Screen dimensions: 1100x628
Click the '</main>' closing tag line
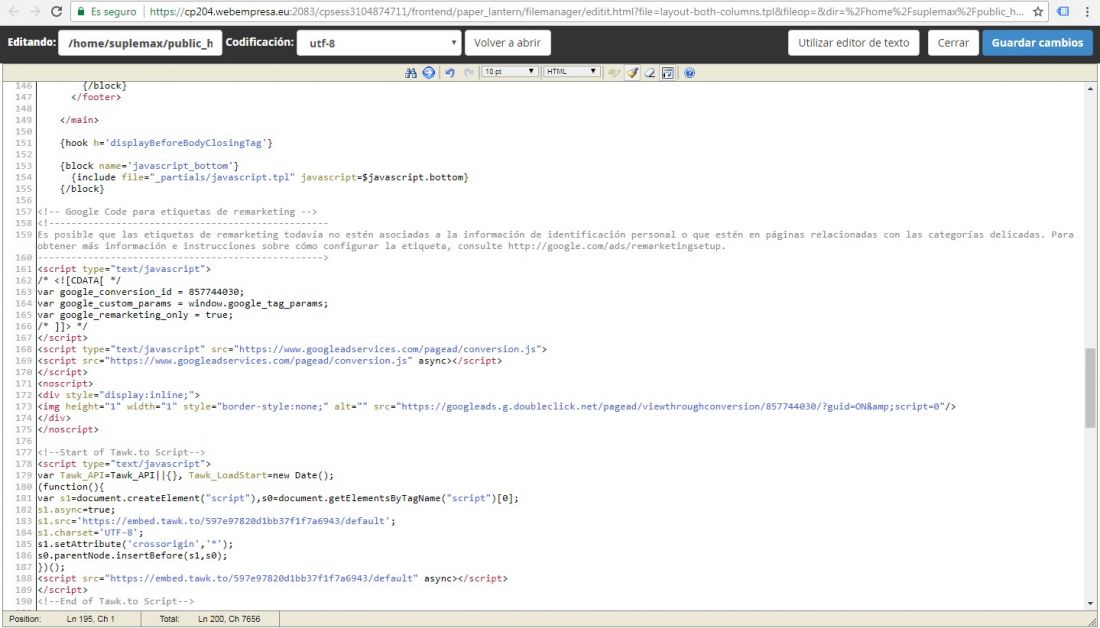(79, 120)
